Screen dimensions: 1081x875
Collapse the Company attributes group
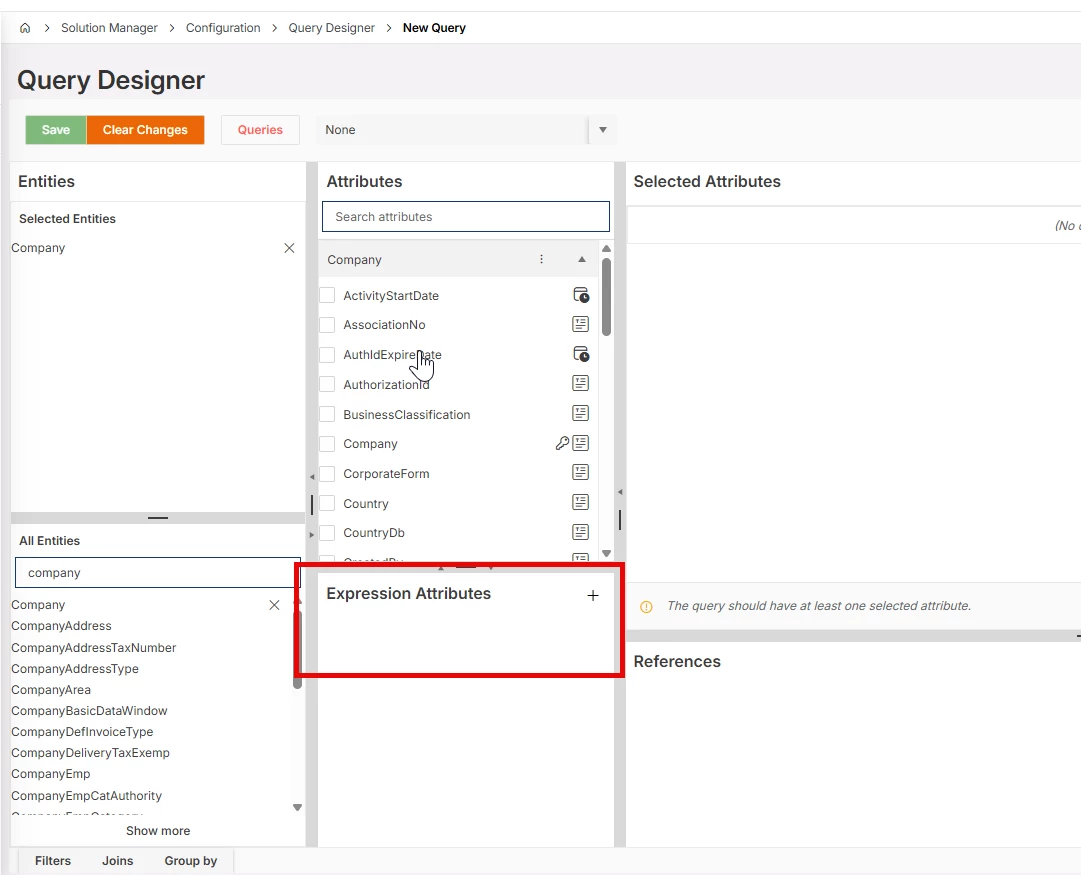582,259
